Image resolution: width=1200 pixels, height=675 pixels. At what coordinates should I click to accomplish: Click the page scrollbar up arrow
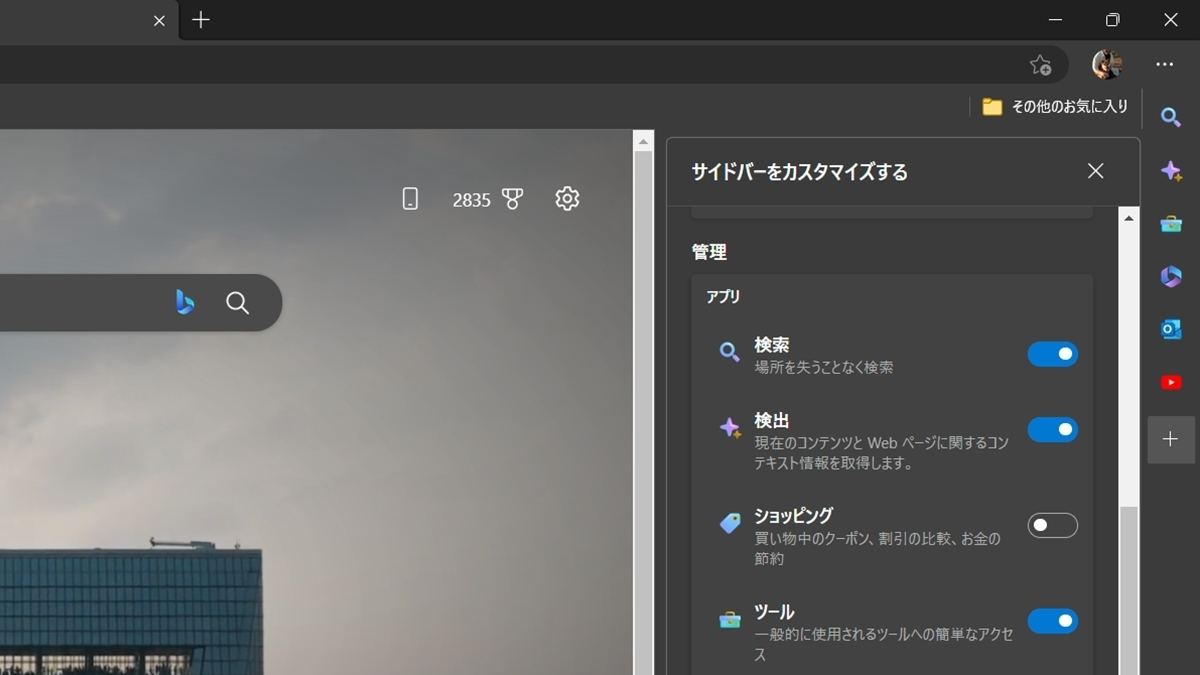[643, 142]
